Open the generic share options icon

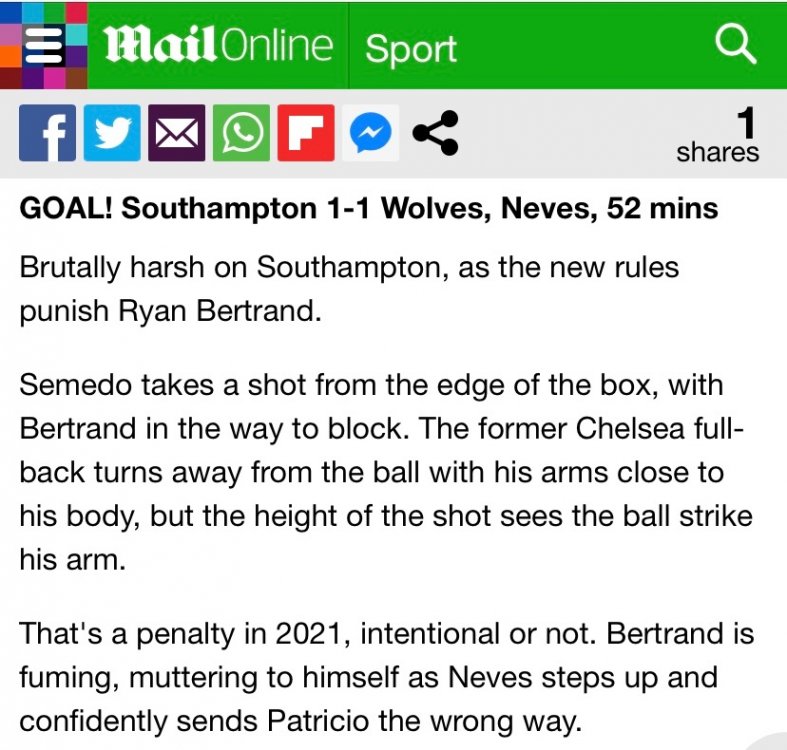pos(435,133)
